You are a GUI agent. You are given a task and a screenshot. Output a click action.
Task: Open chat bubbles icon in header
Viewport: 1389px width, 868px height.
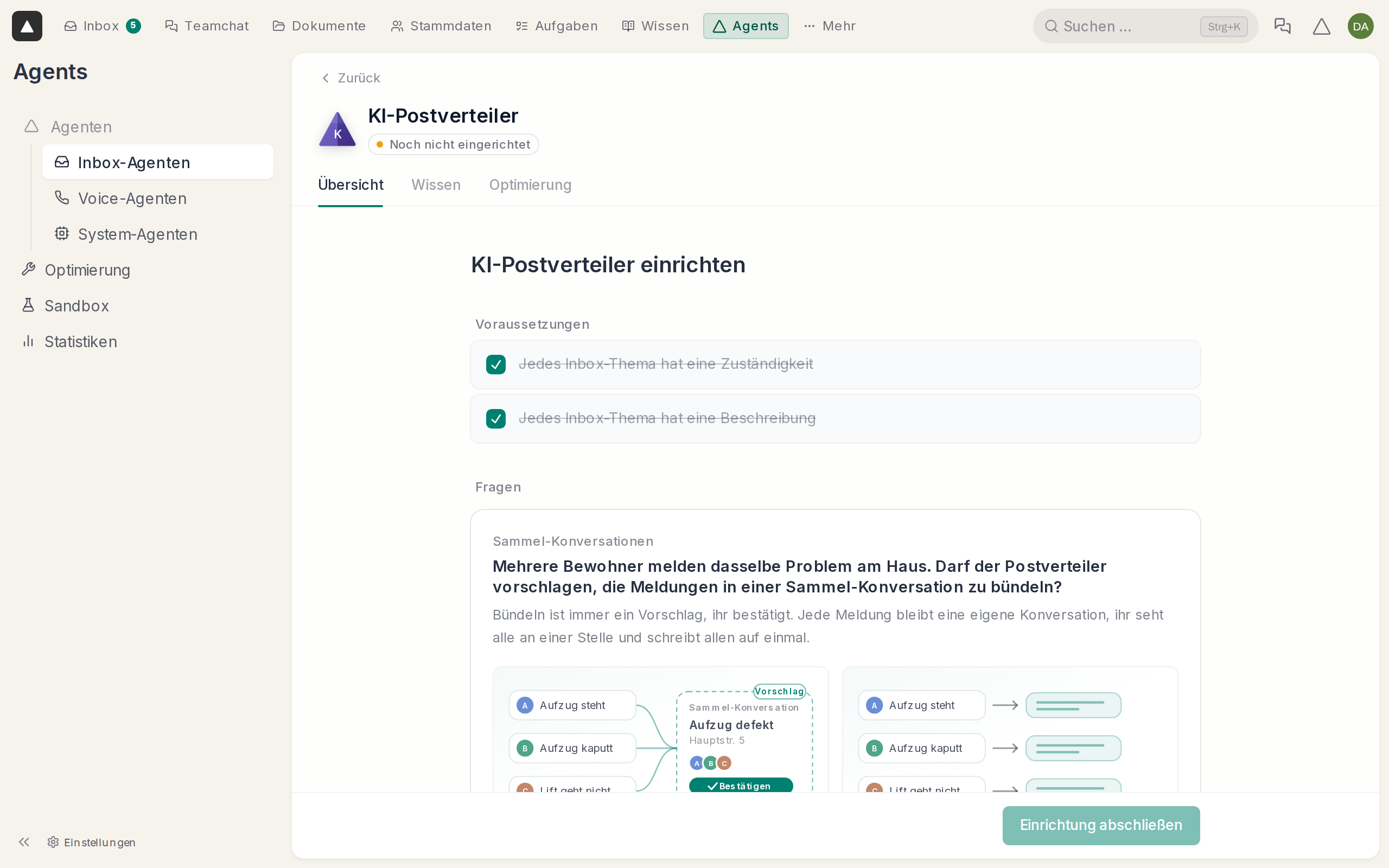click(1282, 26)
